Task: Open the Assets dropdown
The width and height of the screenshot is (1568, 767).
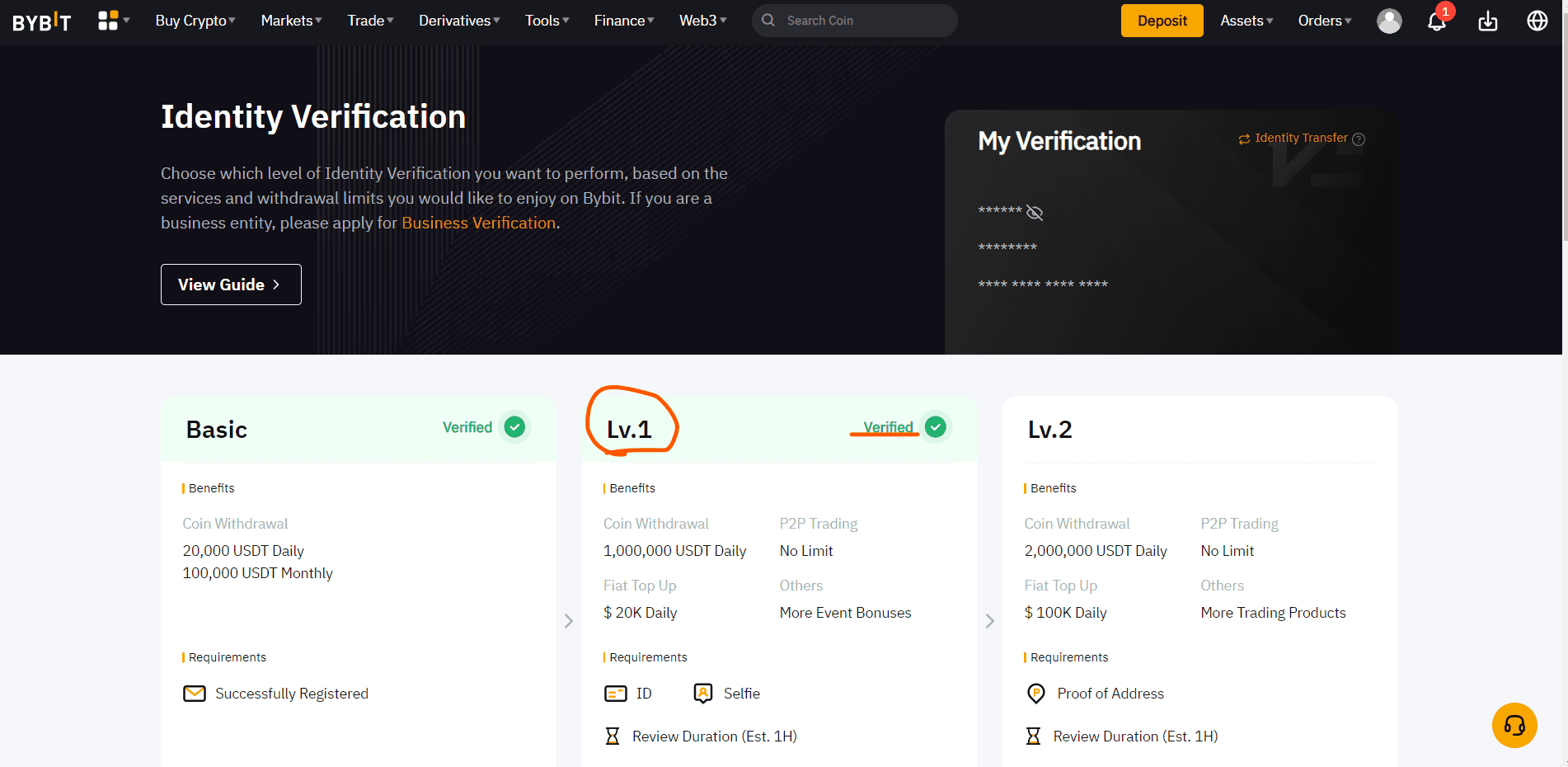Action: (x=1246, y=21)
